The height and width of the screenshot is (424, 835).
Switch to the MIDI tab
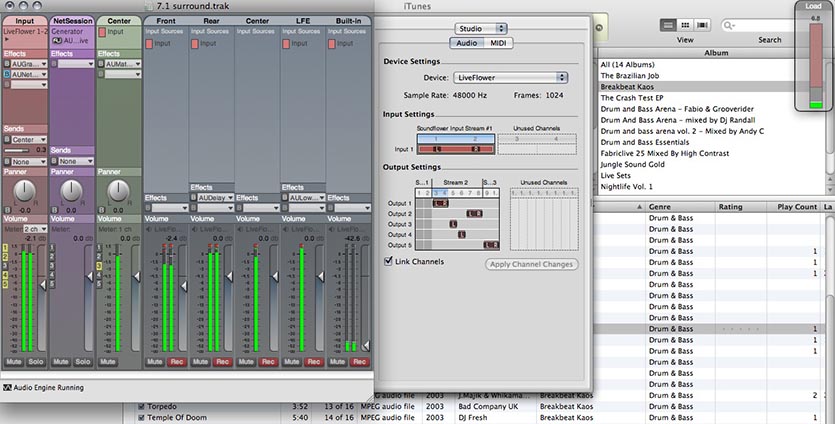pos(498,43)
